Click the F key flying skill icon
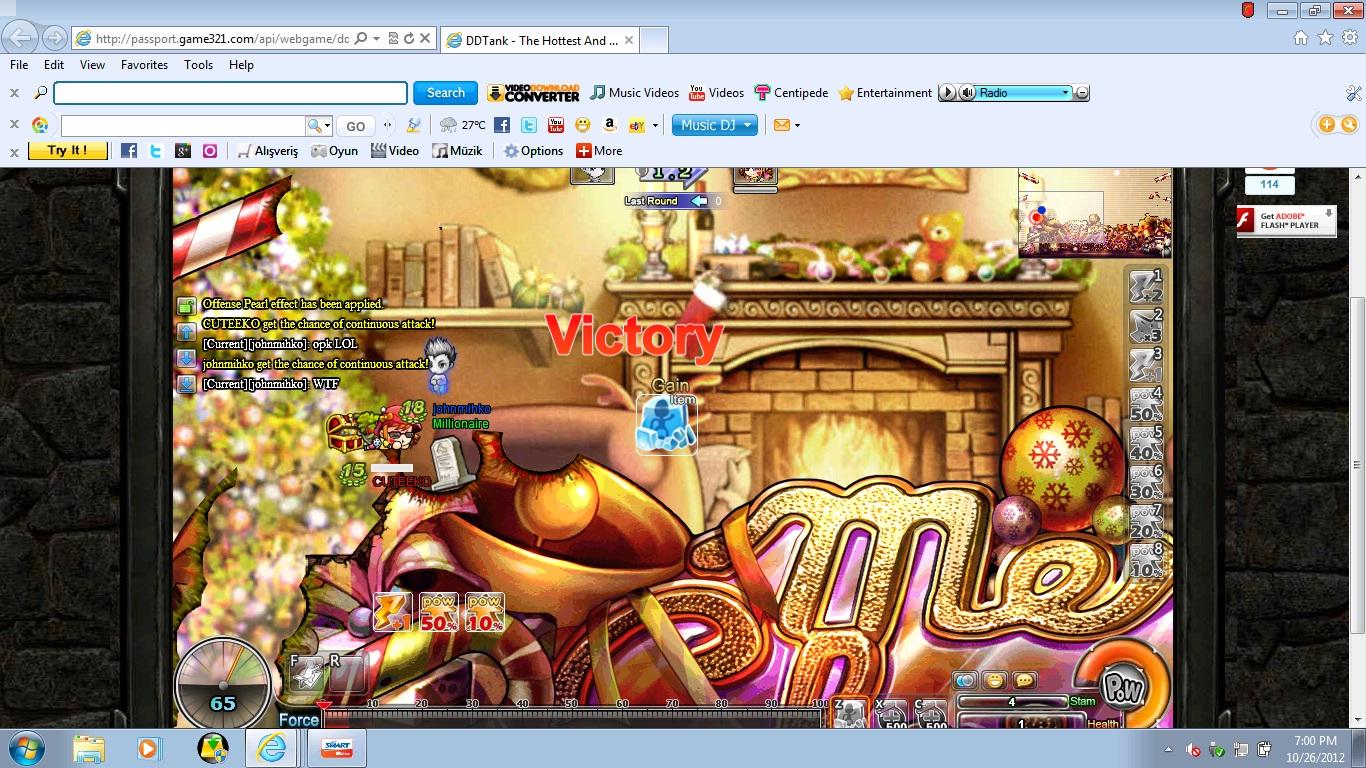The image size is (1366, 768). pyautogui.click(x=309, y=674)
